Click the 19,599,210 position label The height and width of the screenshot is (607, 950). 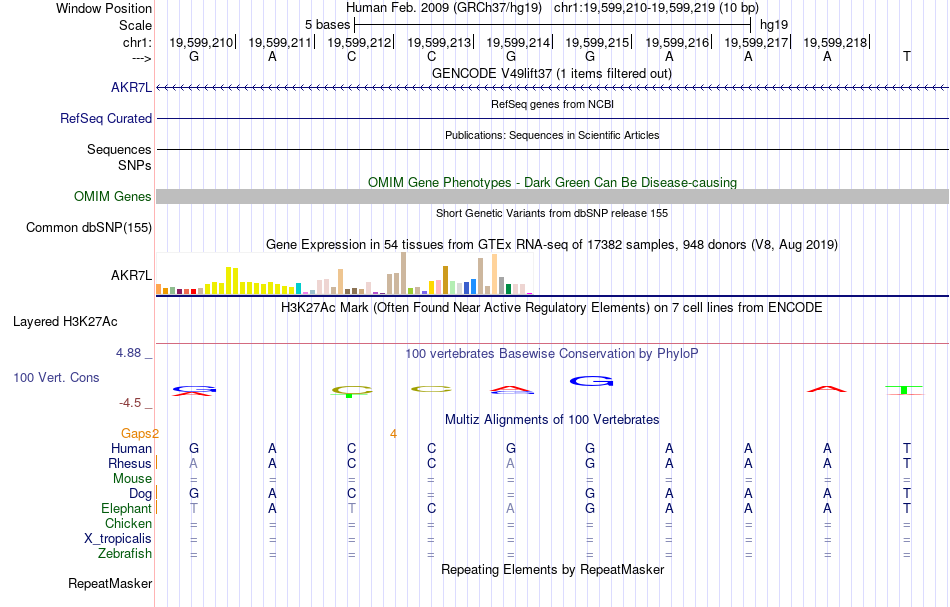point(201,42)
